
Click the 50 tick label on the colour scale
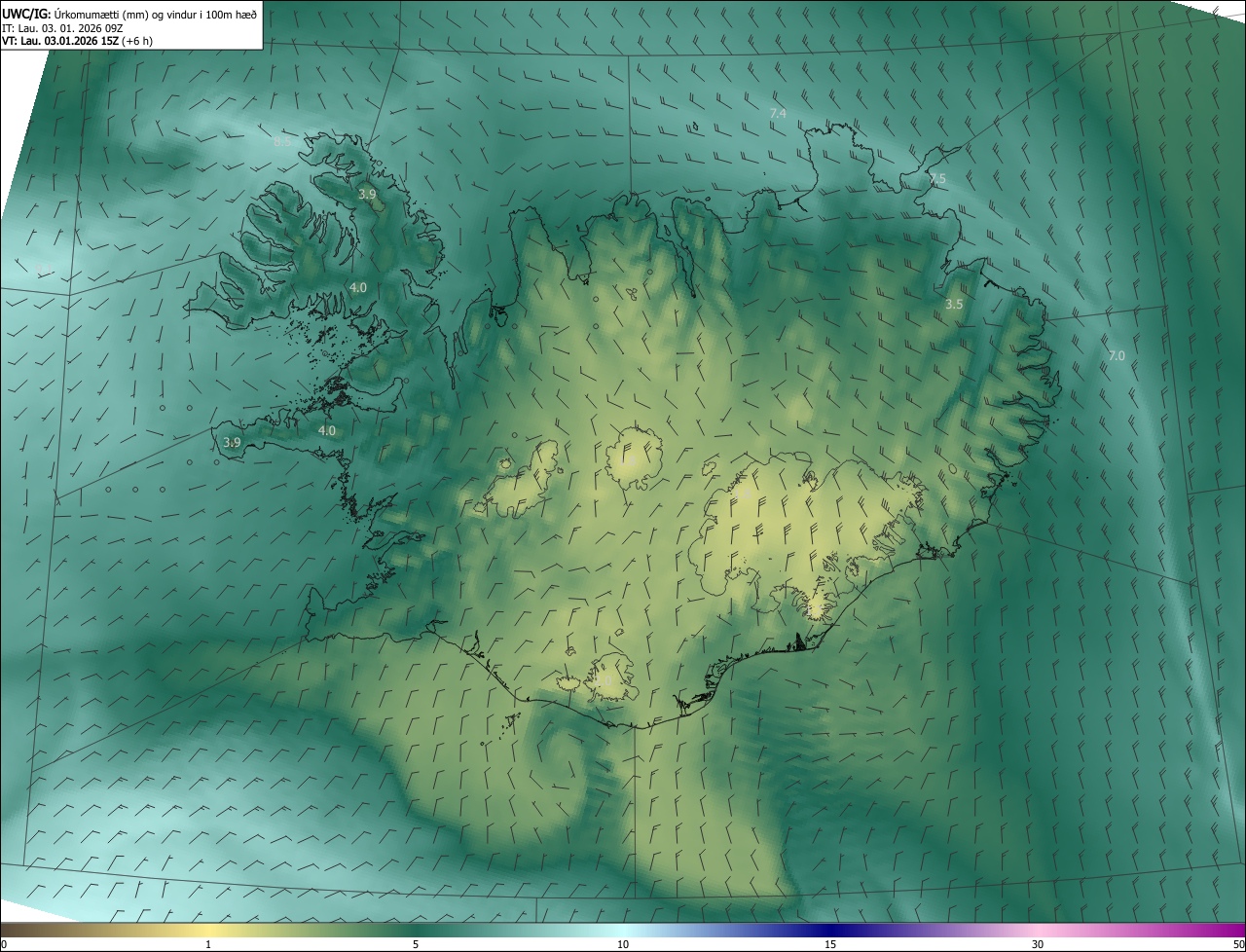[x=1238, y=945]
